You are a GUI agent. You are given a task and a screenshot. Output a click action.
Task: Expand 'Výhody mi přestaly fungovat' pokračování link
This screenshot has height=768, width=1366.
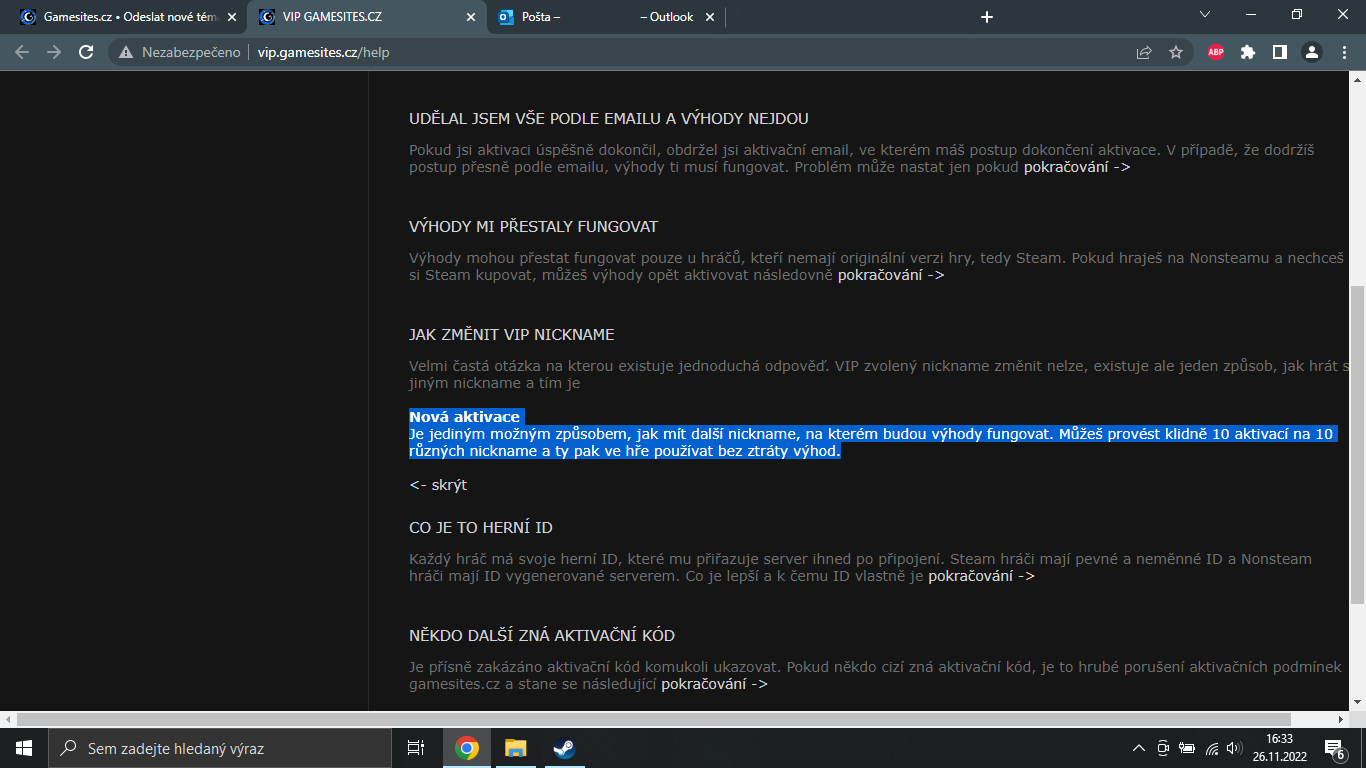pos(890,275)
